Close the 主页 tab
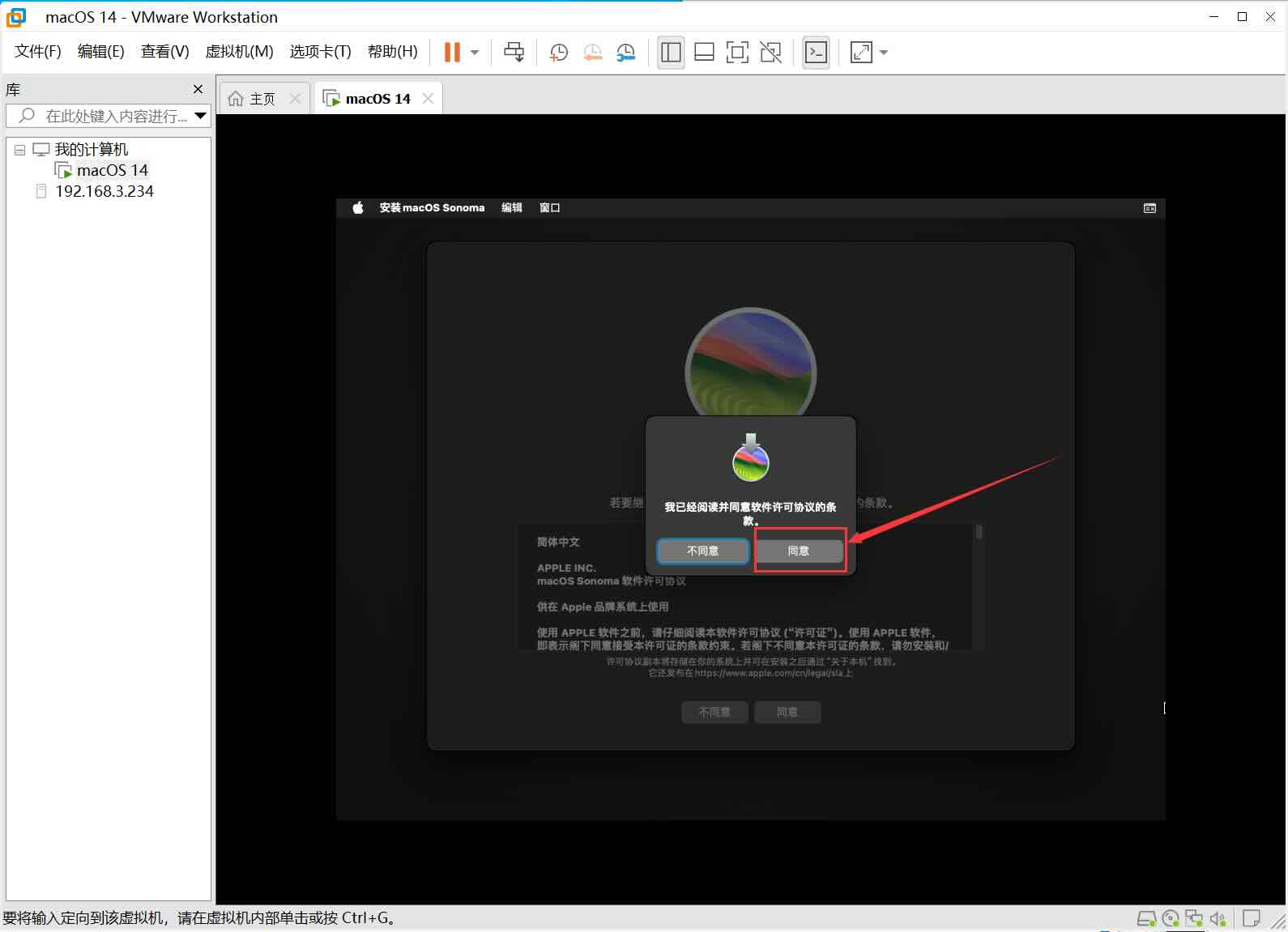 coord(295,99)
